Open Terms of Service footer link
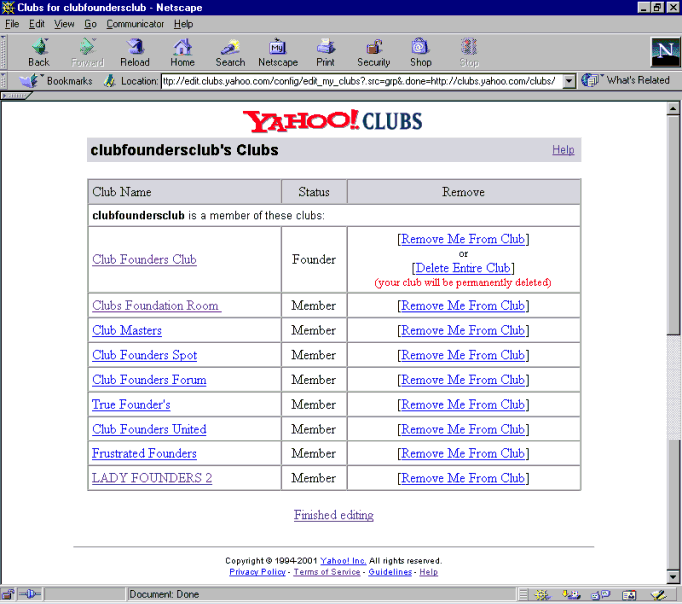 pyautogui.click(x=327, y=572)
